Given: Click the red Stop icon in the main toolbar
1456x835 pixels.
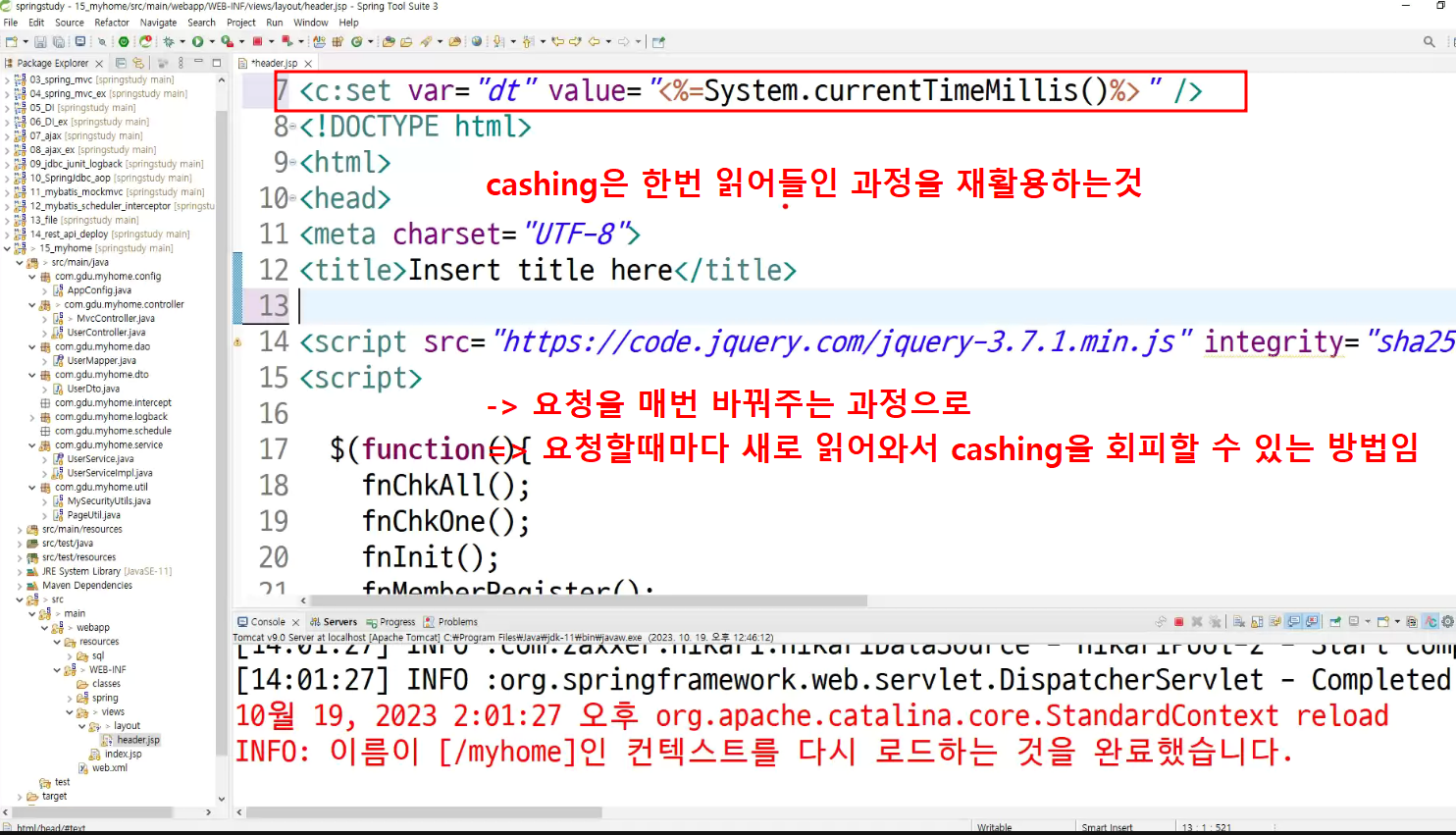Looking at the screenshot, I should pyautogui.click(x=258, y=41).
